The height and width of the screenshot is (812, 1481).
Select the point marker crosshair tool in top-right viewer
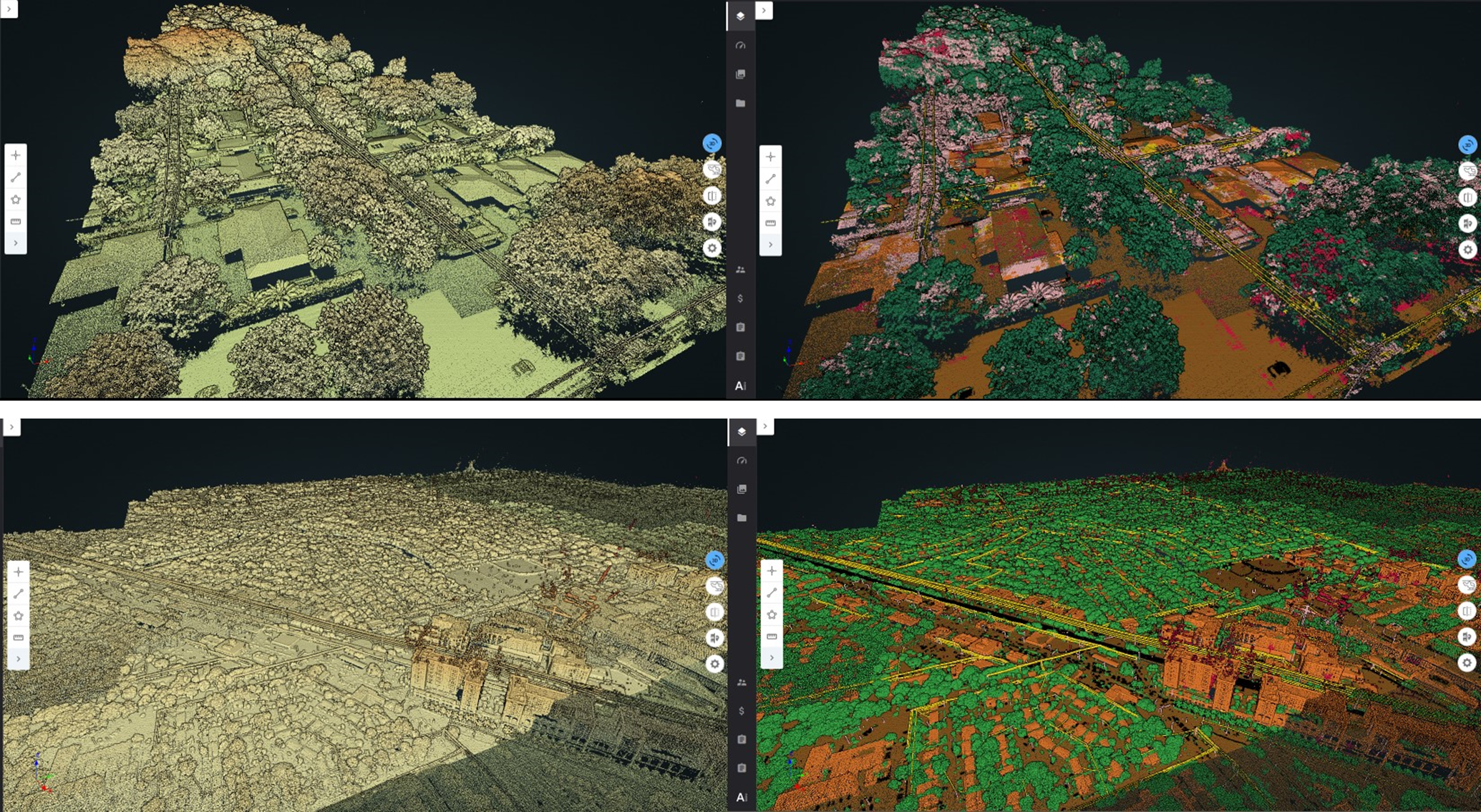(x=770, y=157)
